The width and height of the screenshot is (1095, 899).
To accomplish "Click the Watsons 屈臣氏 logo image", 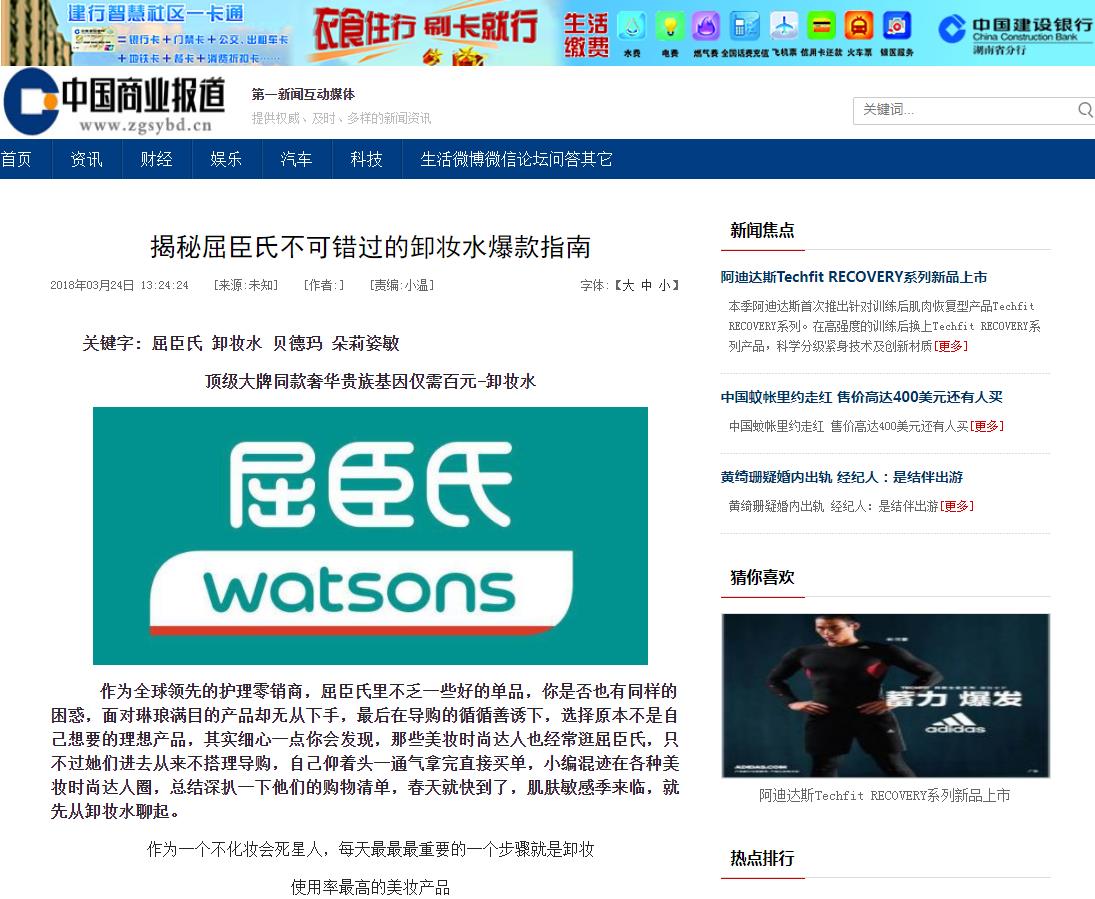I will click(370, 536).
